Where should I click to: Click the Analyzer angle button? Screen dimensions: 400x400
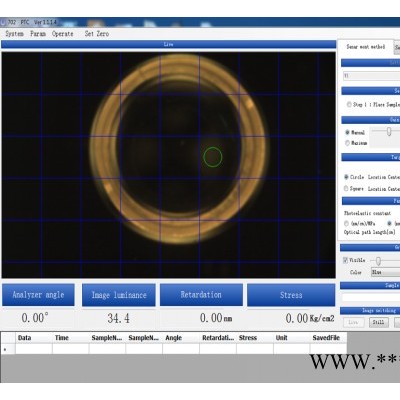coord(38,295)
